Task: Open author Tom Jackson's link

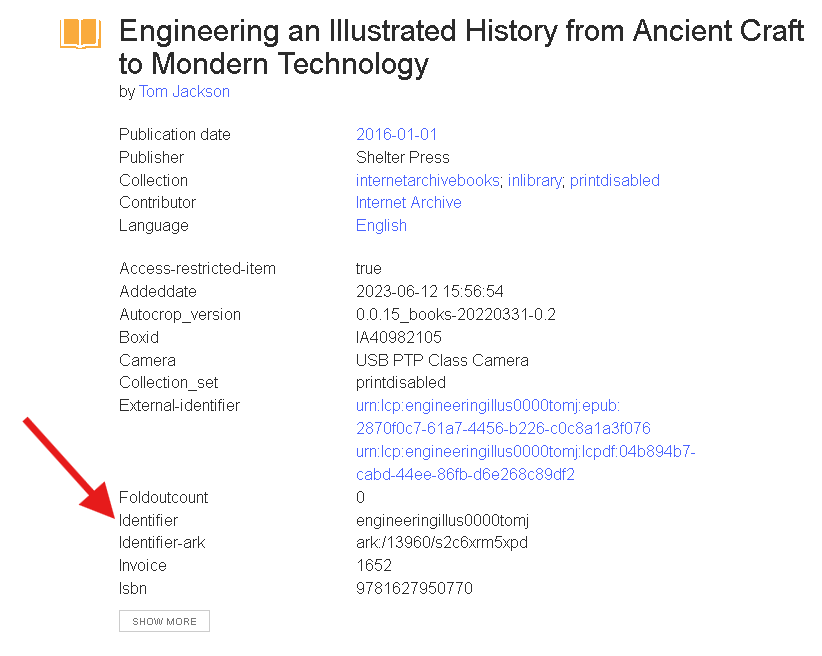Action: tap(184, 91)
